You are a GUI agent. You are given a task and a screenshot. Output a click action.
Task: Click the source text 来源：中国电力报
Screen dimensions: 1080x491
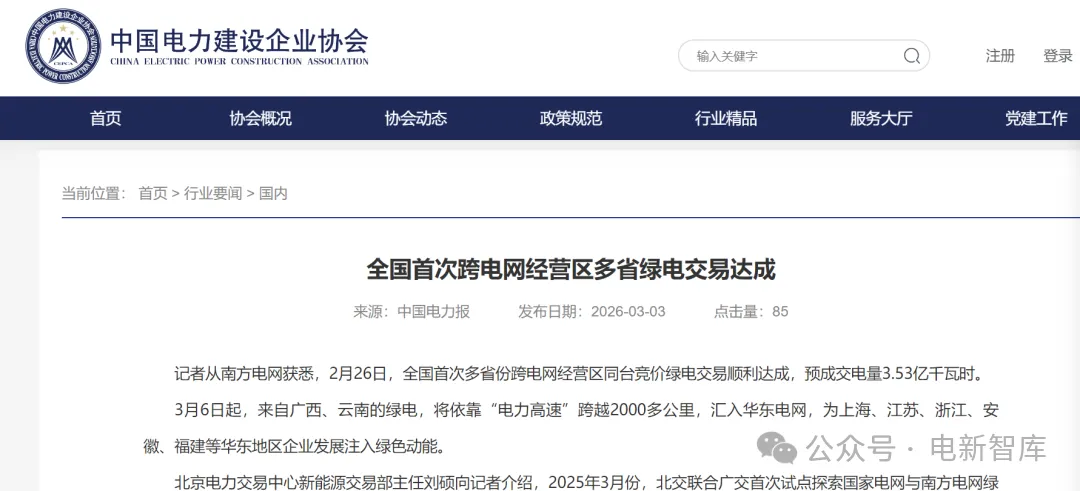click(x=411, y=312)
